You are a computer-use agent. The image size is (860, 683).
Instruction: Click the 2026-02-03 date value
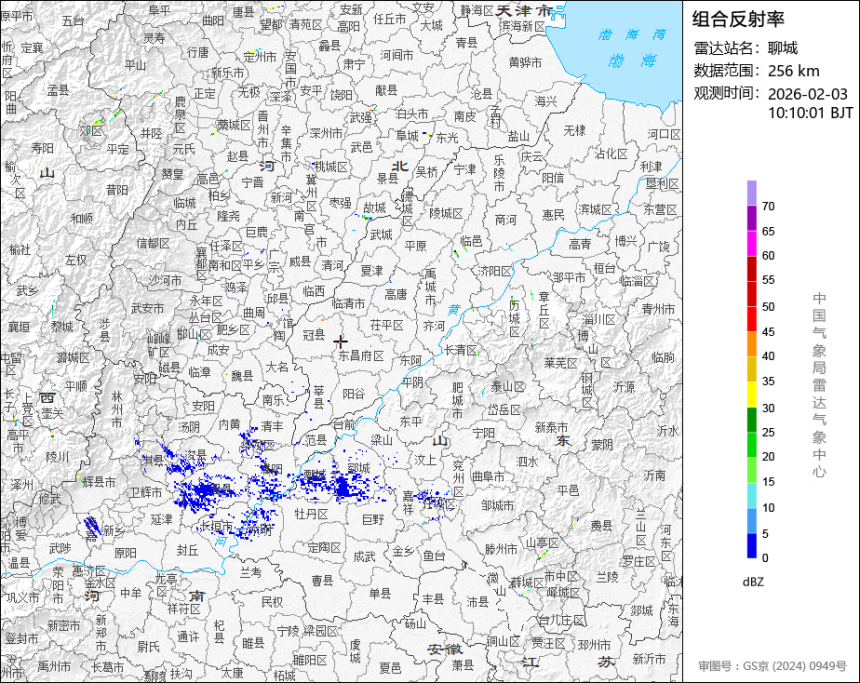(807, 94)
